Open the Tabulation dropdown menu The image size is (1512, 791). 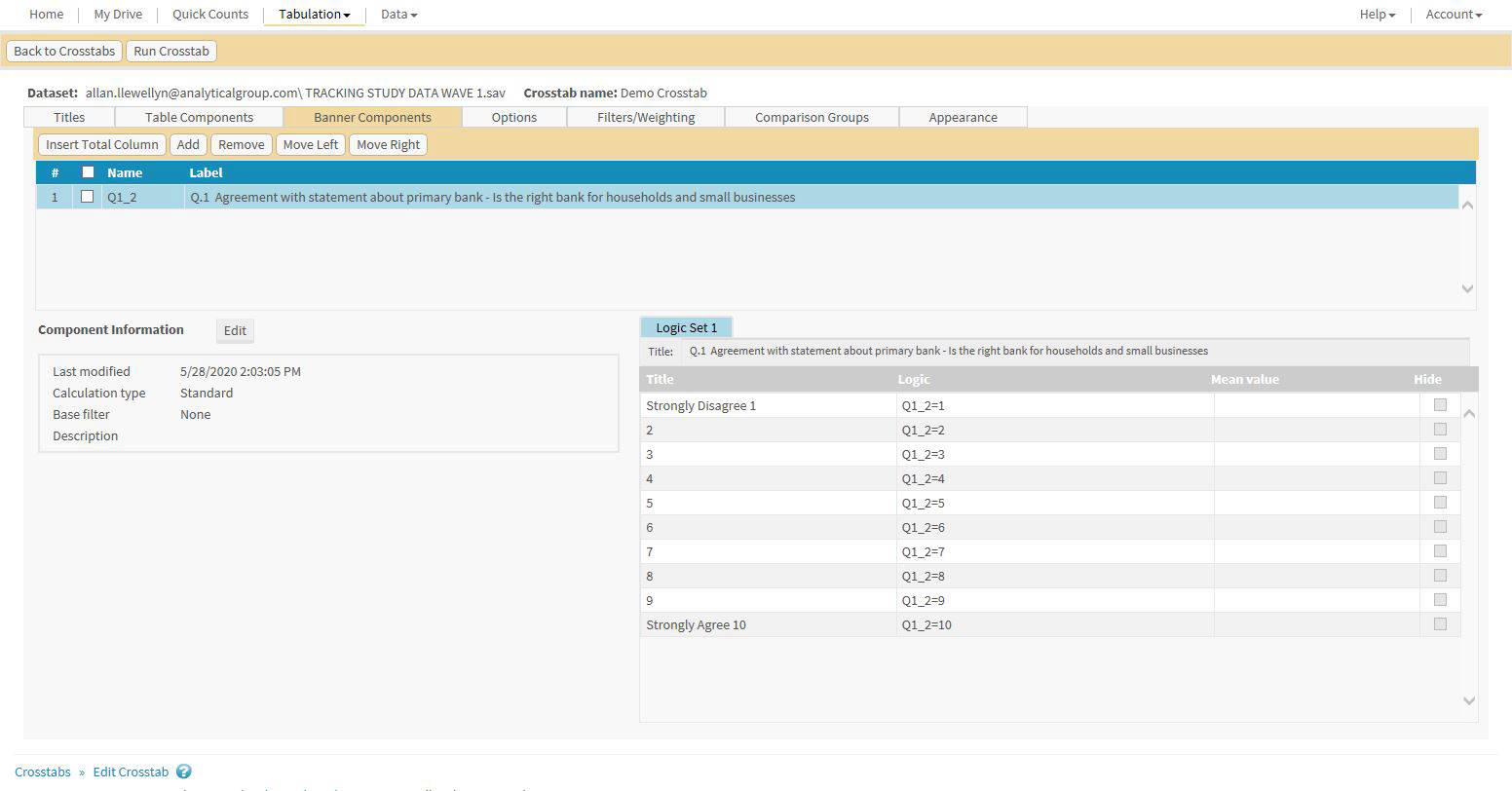point(314,15)
